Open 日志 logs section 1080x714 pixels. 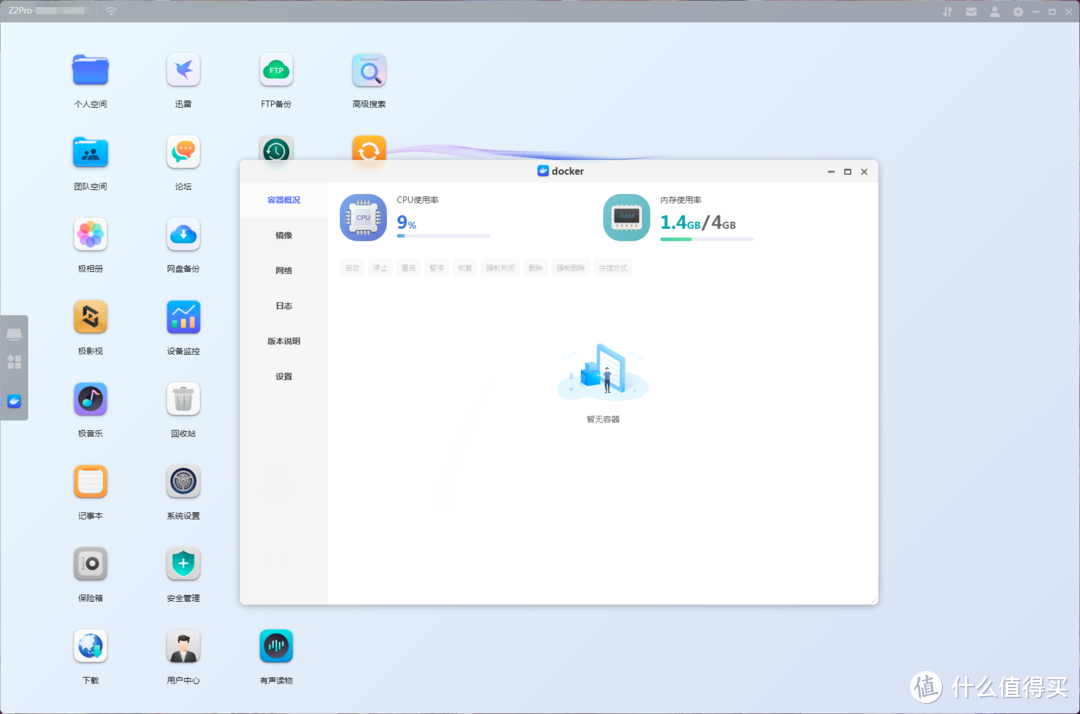(x=284, y=306)
